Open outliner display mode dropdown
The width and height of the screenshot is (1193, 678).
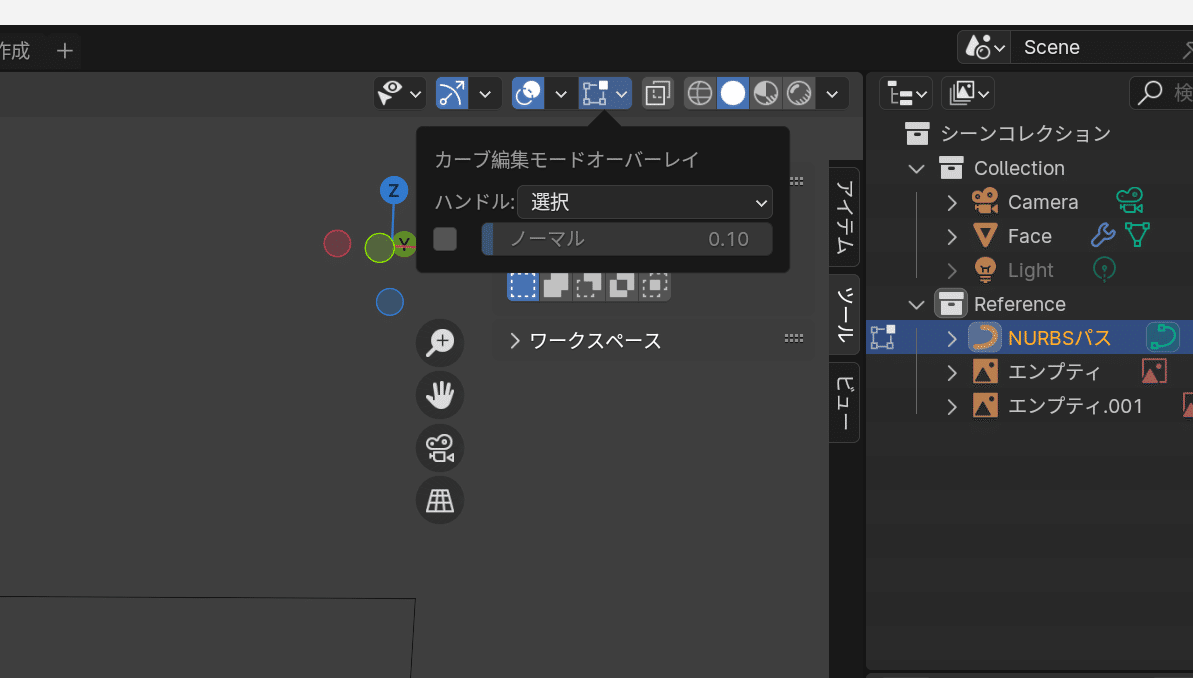click(968, 94)
